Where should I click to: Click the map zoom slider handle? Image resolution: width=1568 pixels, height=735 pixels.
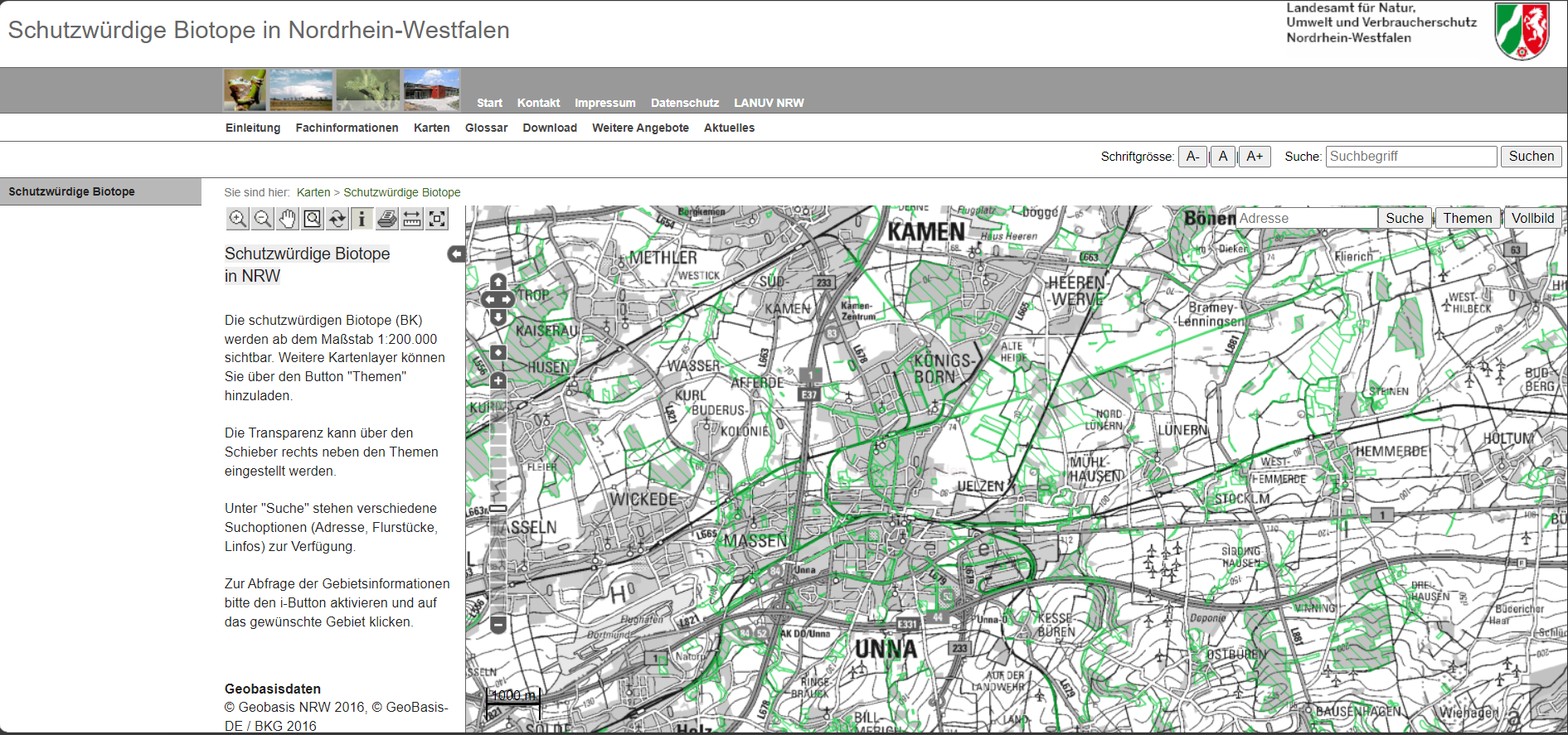pyautogui.click(x=498, y=508)
